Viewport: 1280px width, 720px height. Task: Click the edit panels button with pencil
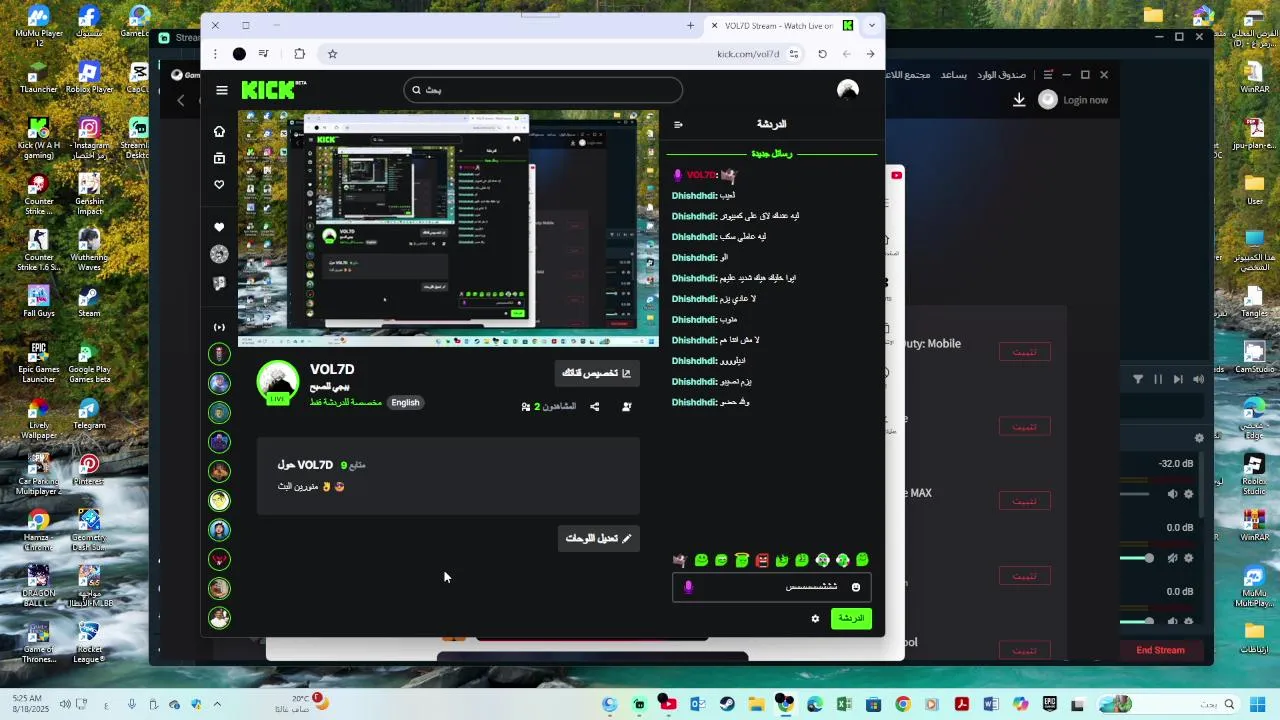tap(598, 538)
